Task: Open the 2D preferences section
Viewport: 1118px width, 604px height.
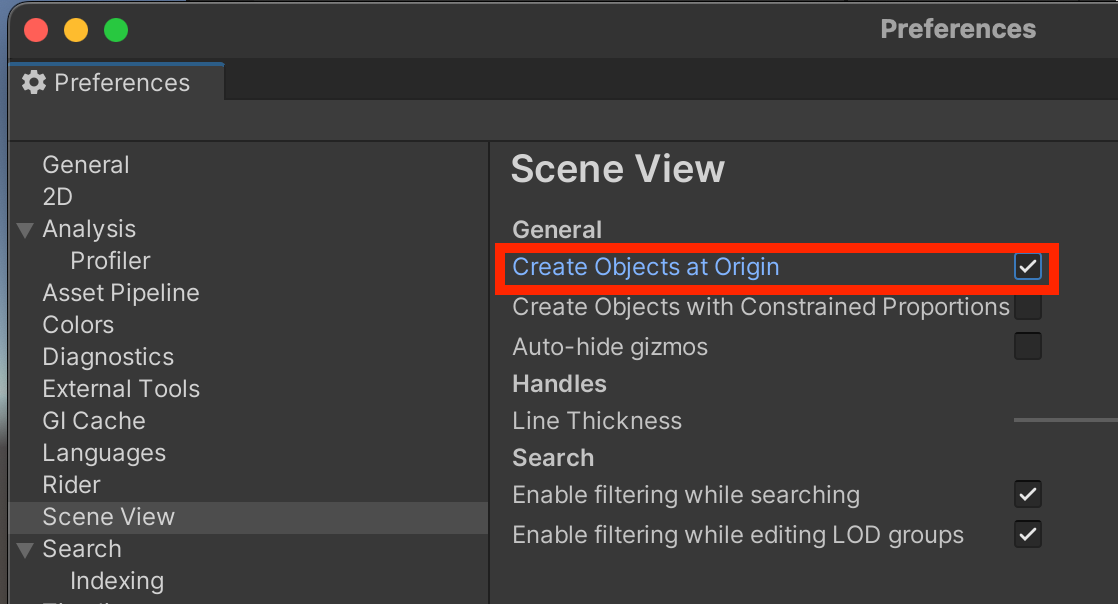Action: coord(57,196)
